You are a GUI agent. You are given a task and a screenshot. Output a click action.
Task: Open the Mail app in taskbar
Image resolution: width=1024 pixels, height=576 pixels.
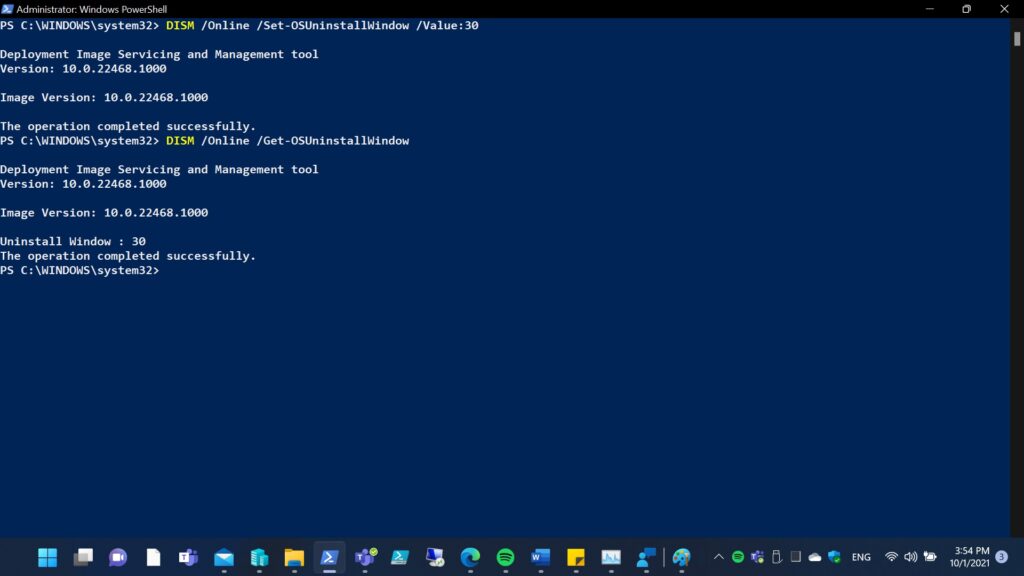224,557
